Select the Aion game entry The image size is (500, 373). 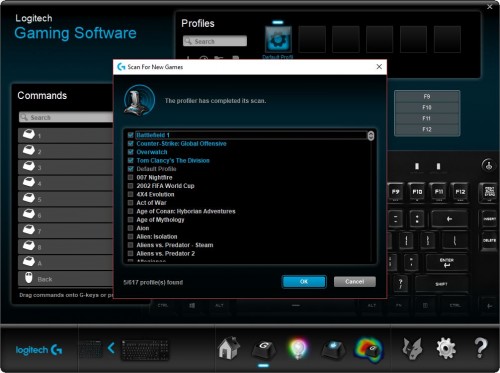tap(143, 228)
